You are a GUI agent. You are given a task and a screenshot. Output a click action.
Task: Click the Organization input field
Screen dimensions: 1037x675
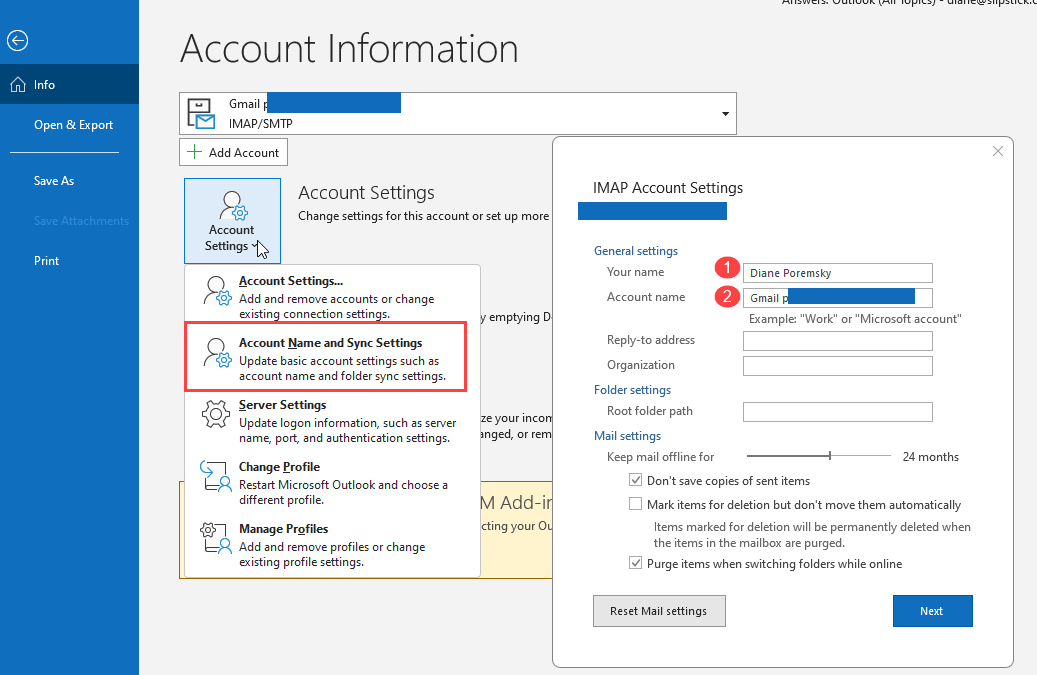point(837,366)
